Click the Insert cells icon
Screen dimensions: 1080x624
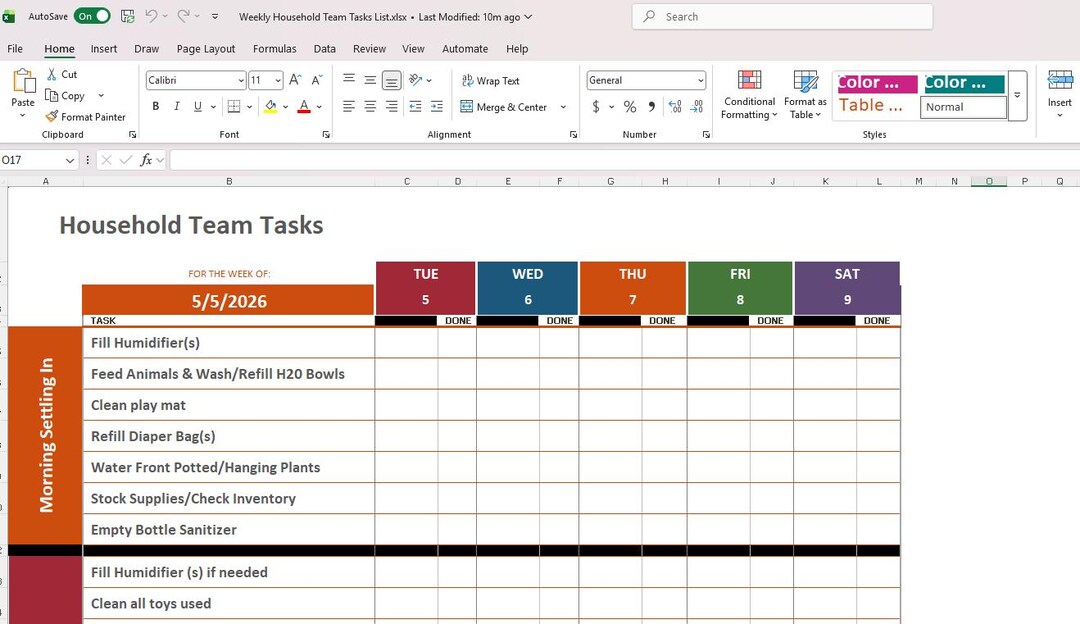(x=1060, y=80)
